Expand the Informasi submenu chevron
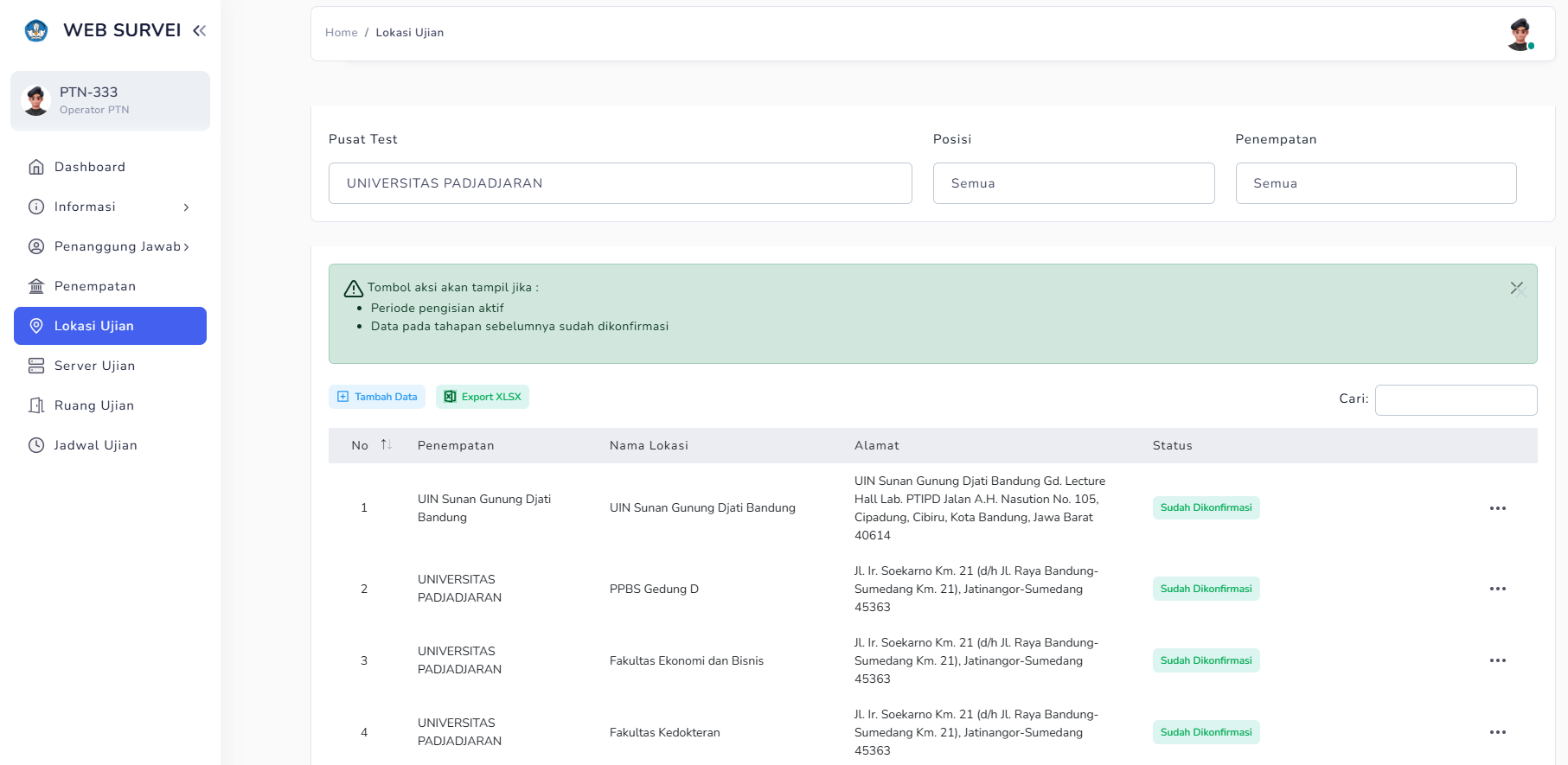This screenshot has width=1568, height=765. 186,207
